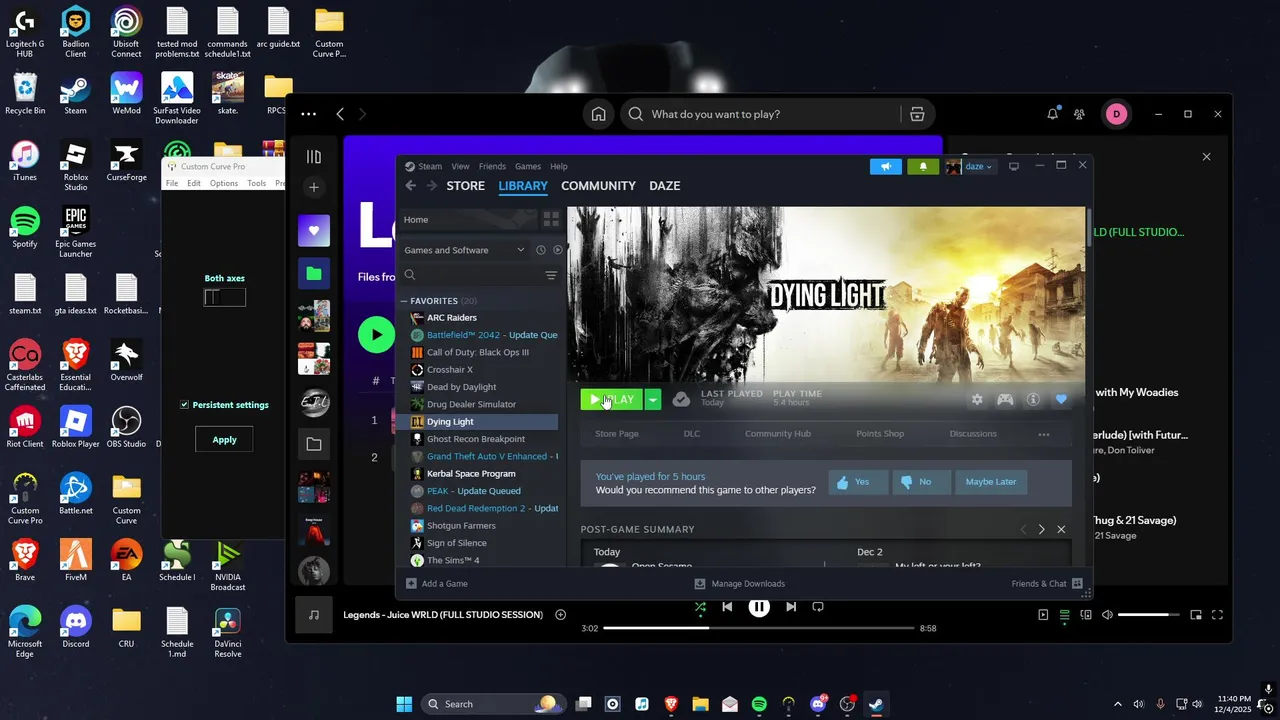Switch to the STORE tab
The height and width of the screenshot is (720, 1280).
(465, 186)
